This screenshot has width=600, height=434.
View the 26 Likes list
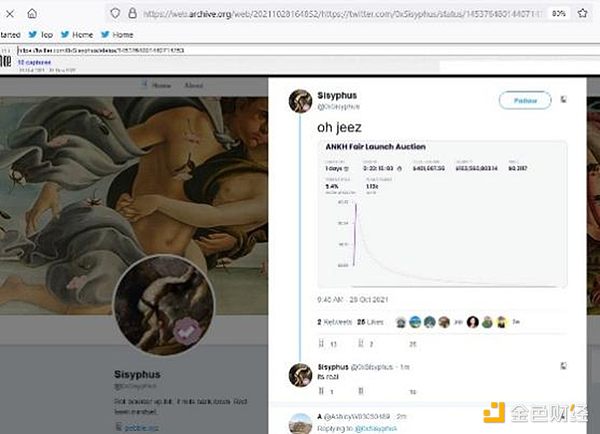click(x=370, y=322)
